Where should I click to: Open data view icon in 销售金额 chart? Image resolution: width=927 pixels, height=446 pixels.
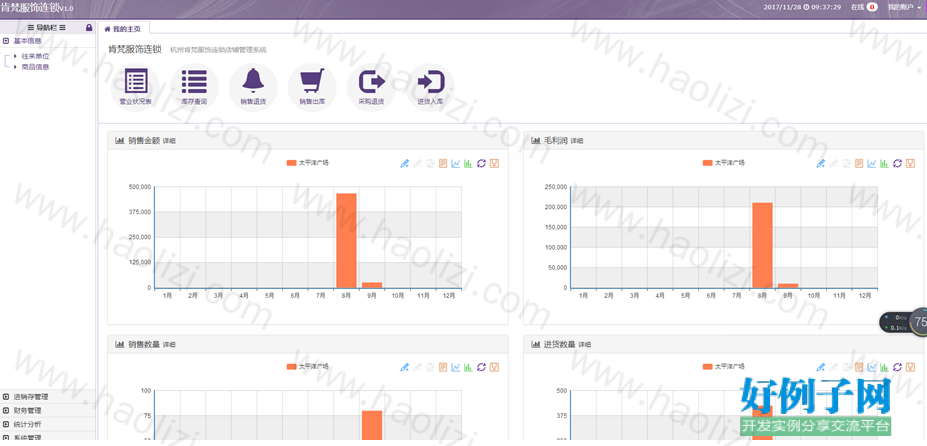click(443, 163)
